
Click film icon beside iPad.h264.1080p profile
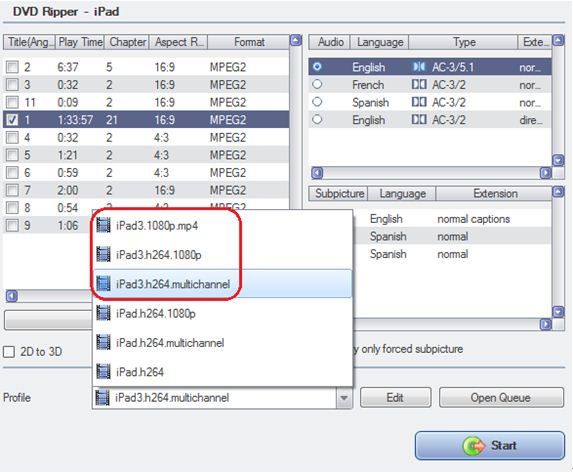(x=103, y=313)
